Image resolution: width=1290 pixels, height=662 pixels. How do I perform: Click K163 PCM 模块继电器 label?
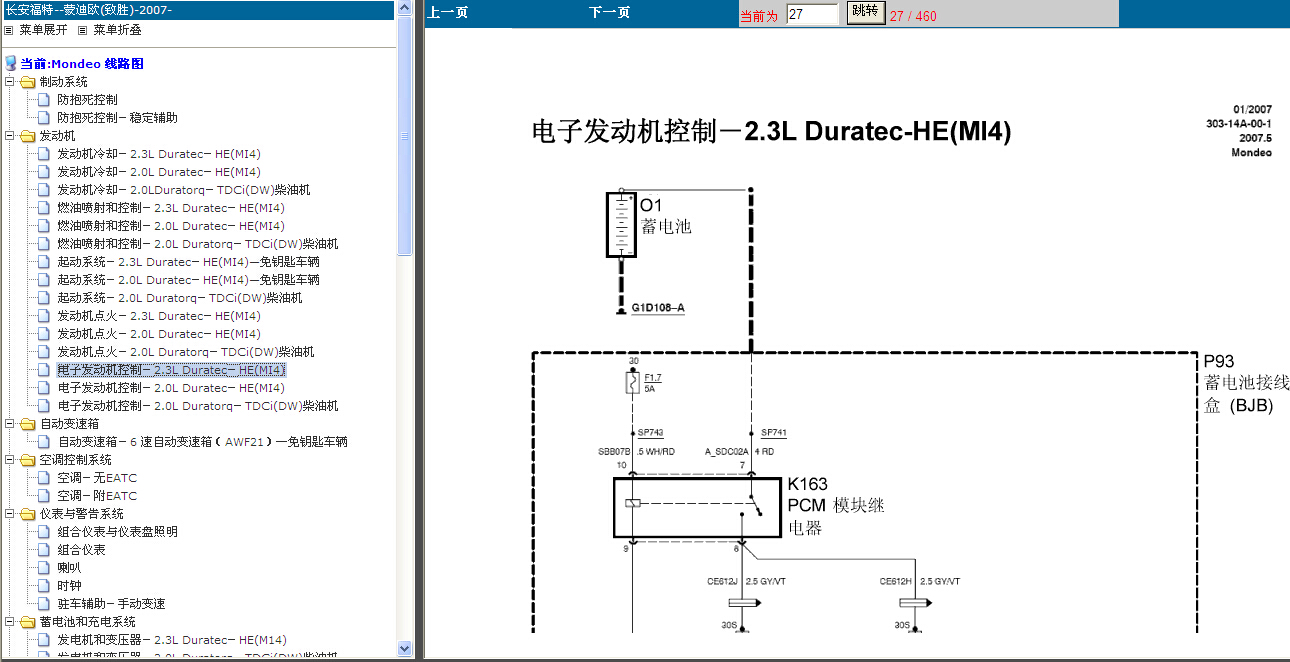tap(836, 506)
